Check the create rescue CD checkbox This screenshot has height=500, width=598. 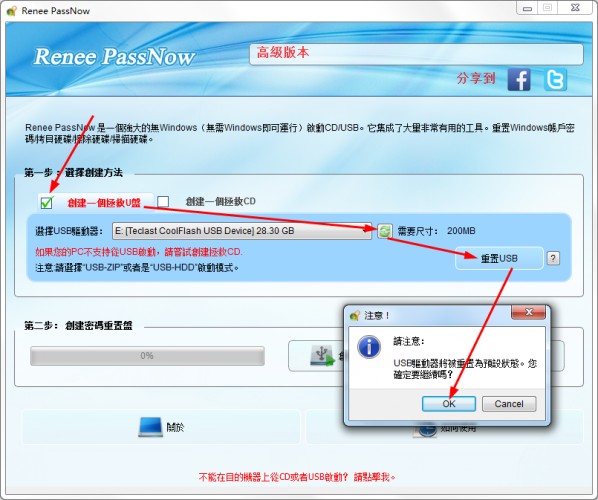(x=163, y=201)
